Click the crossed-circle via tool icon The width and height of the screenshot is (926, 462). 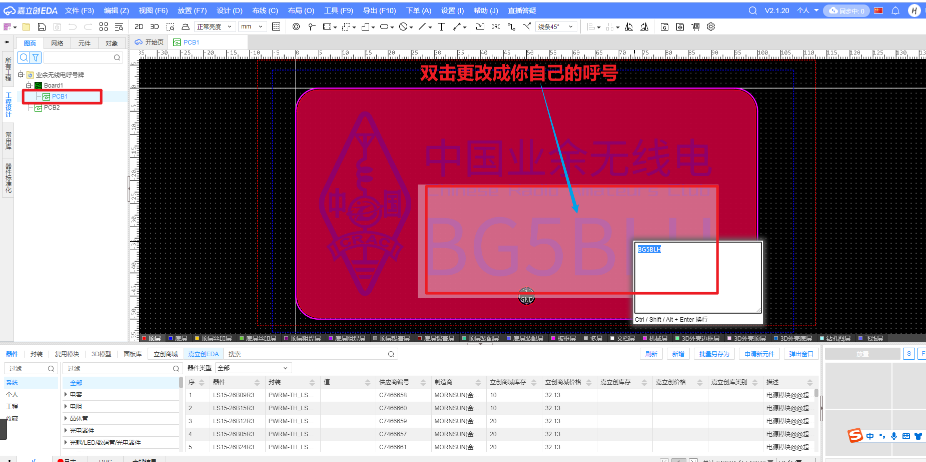[x=296, y=27]
